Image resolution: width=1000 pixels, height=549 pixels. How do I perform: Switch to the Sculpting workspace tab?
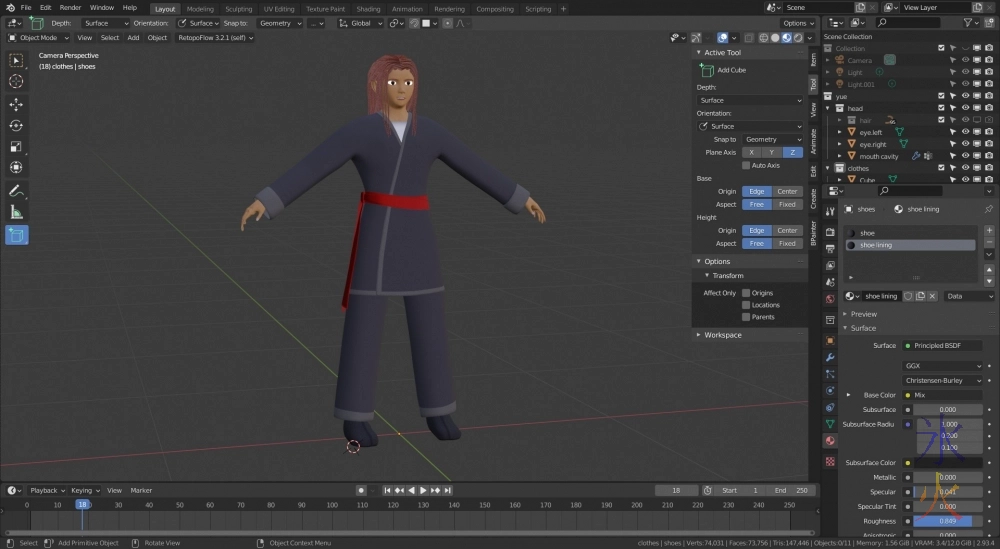pyautogui.click(x=238, y=8)
